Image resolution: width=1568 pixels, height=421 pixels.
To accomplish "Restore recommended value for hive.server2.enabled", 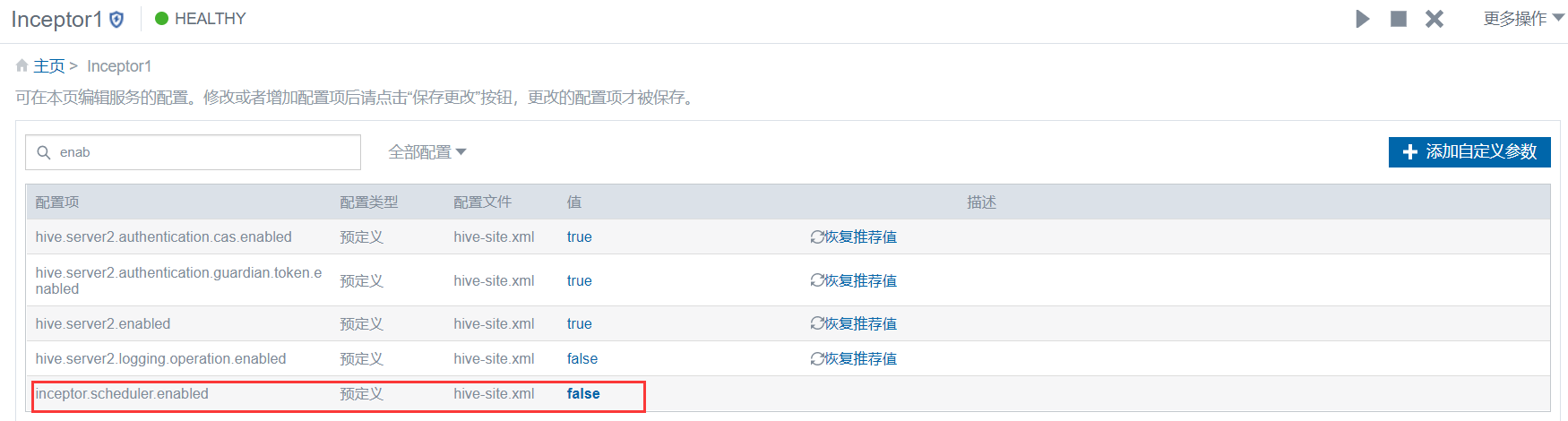I will [854, 323].
